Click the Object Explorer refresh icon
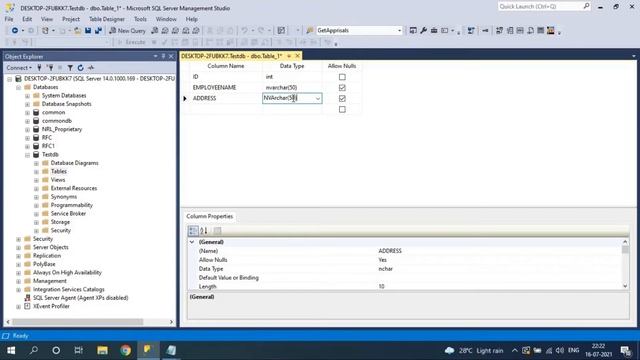Image resolution: width=640 pixels, height=360 pixels. point(80,68)
